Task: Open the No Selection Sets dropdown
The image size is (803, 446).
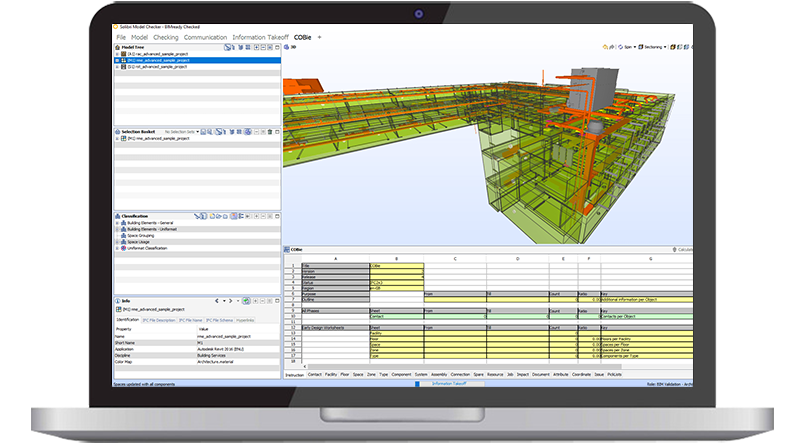Action: click(182, 132)
